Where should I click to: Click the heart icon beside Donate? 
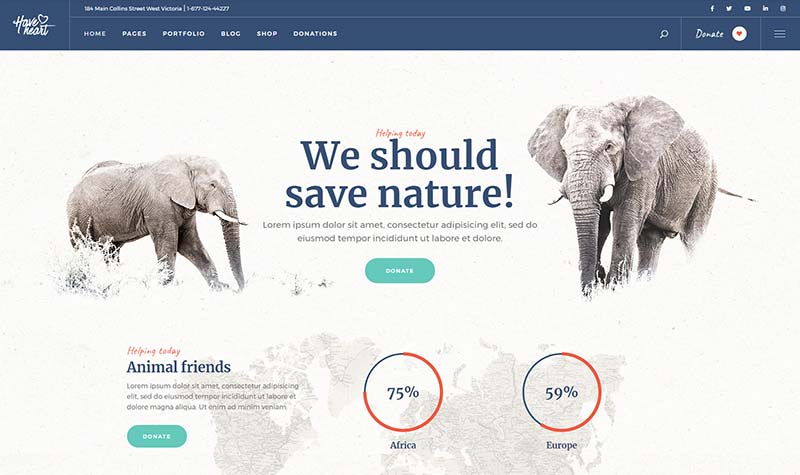tap(739, 34)
